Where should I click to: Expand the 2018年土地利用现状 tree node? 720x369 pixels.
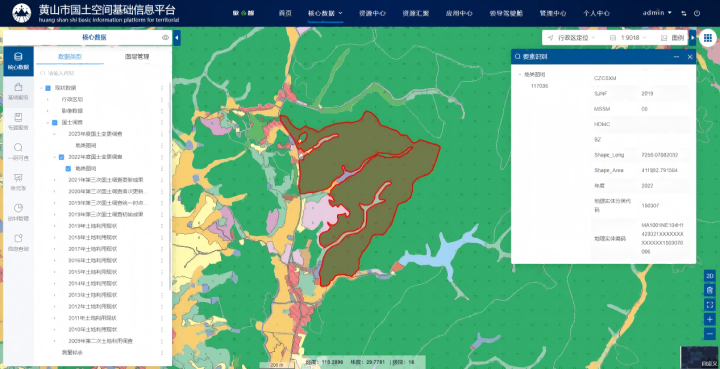pos(54,237)
